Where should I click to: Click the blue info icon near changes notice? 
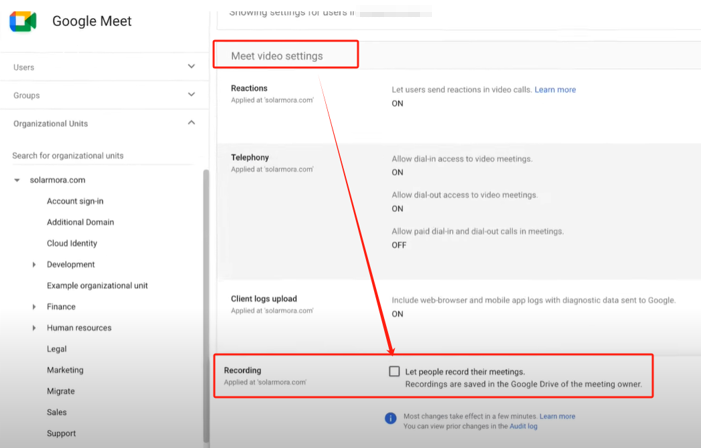coord(390,418)
